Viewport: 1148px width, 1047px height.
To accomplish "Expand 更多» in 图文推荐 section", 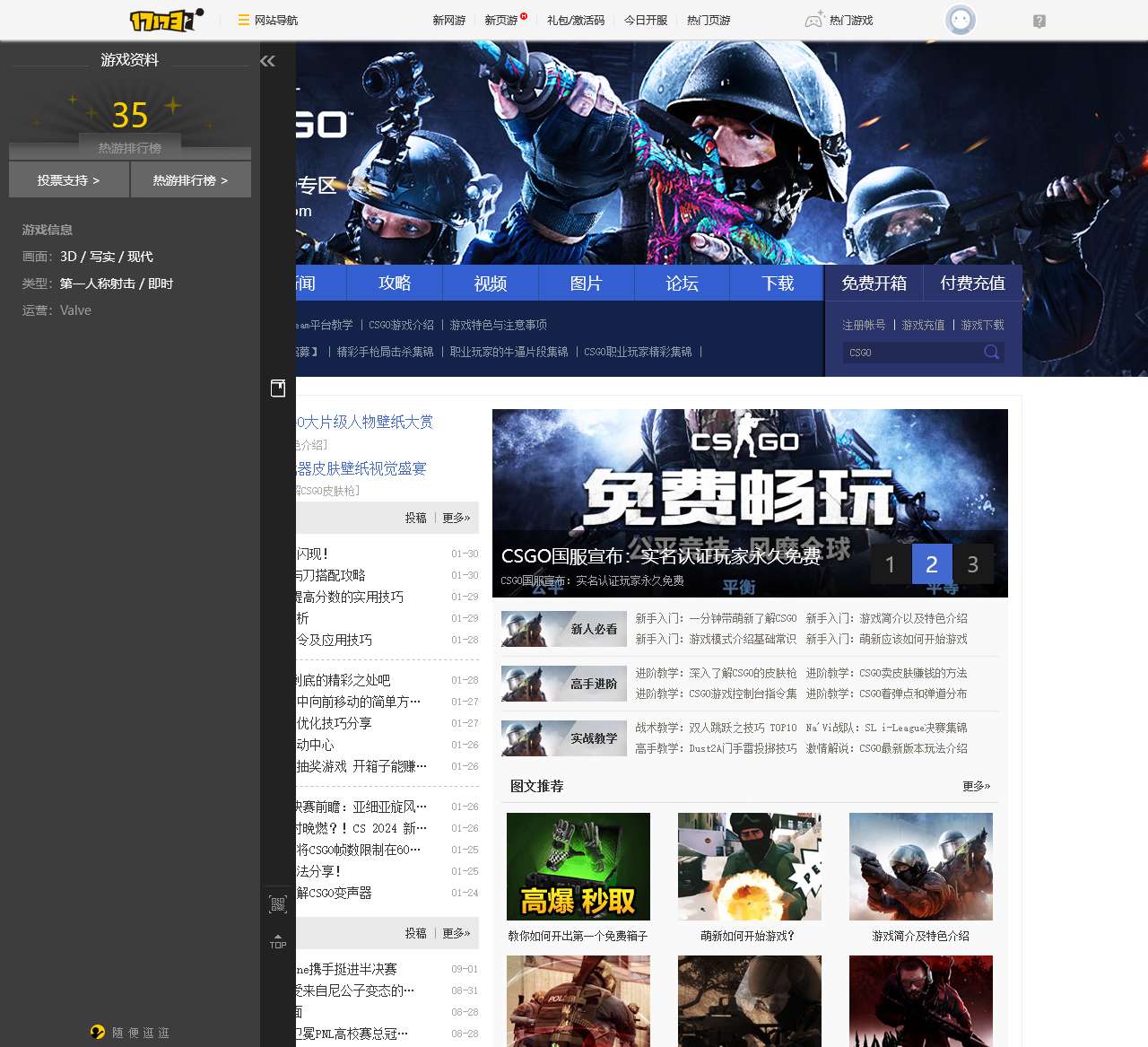I will (x=976, y=786).
